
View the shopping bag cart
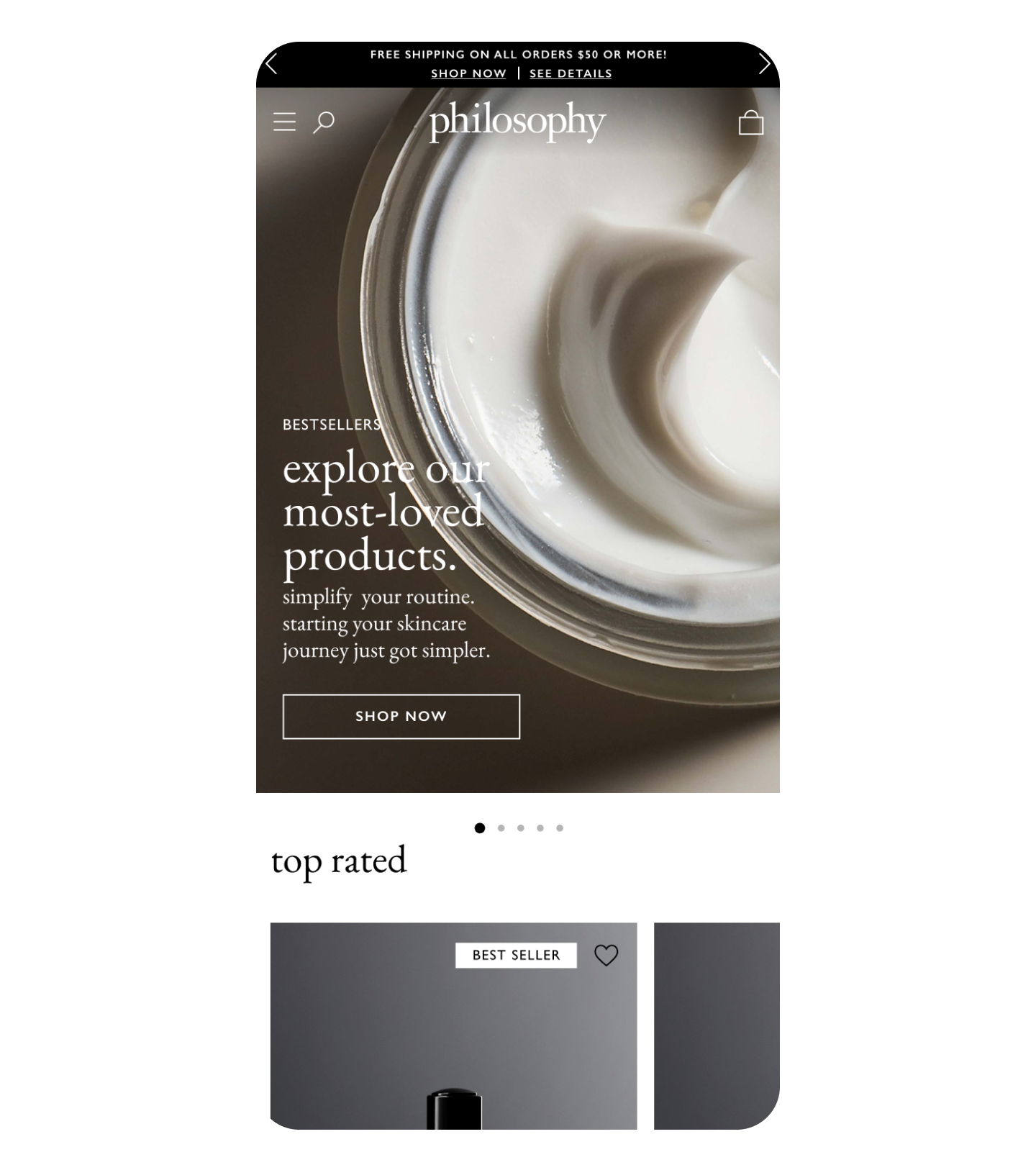[751, 122]
